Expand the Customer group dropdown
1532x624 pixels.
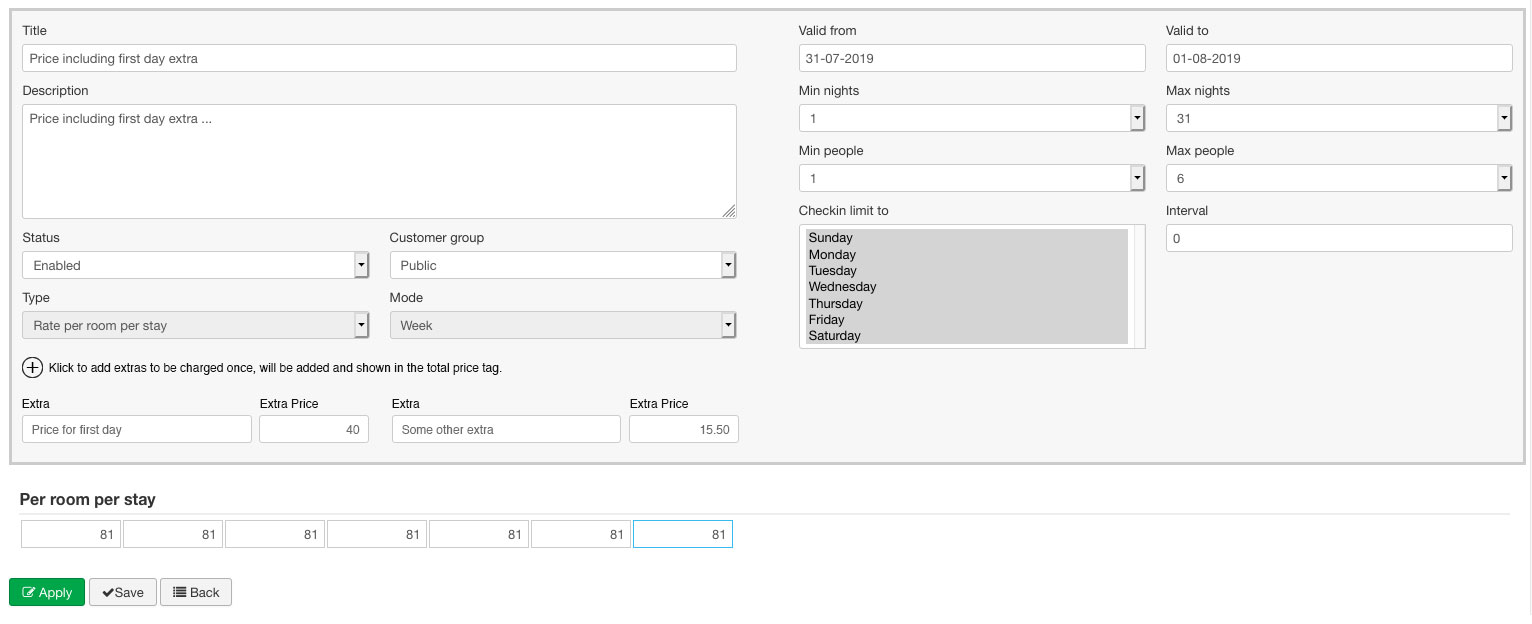pyautogui.click(x=562, y=265)
